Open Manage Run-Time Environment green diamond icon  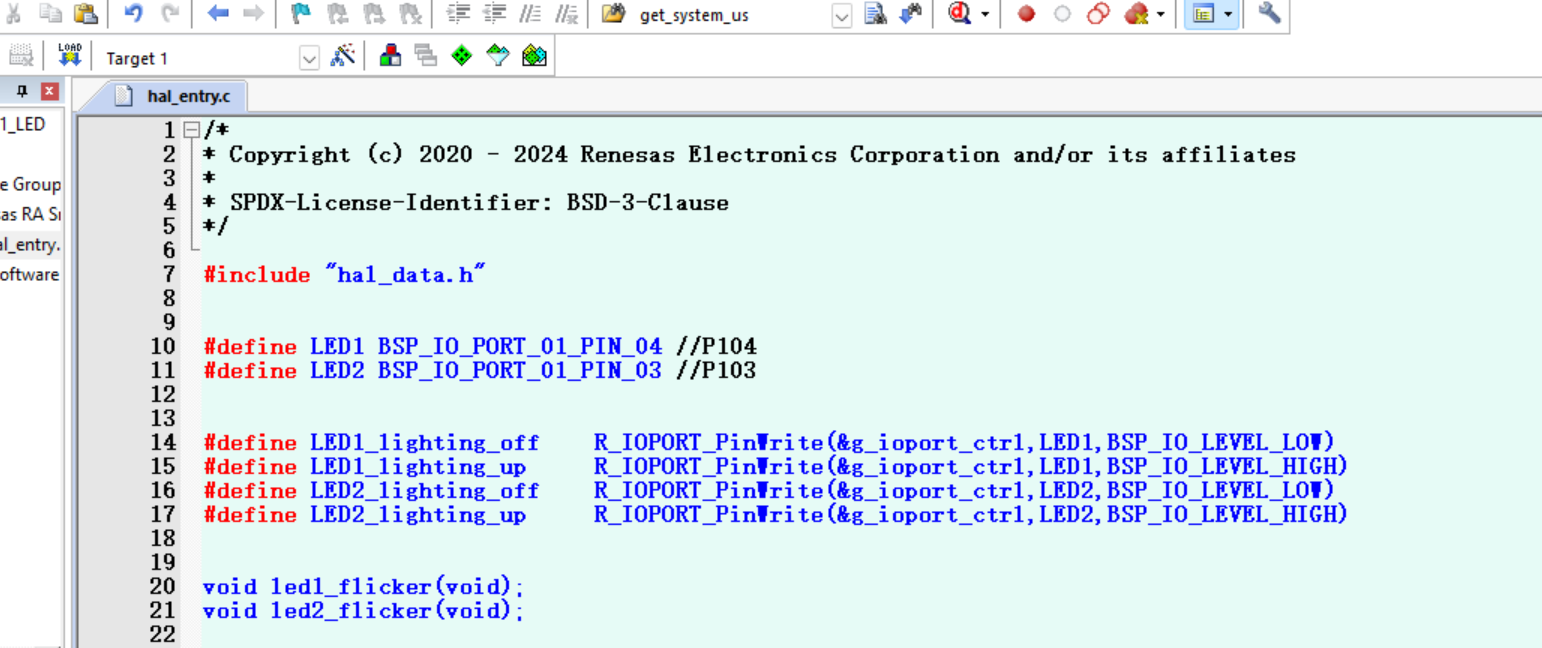[461, 56]
